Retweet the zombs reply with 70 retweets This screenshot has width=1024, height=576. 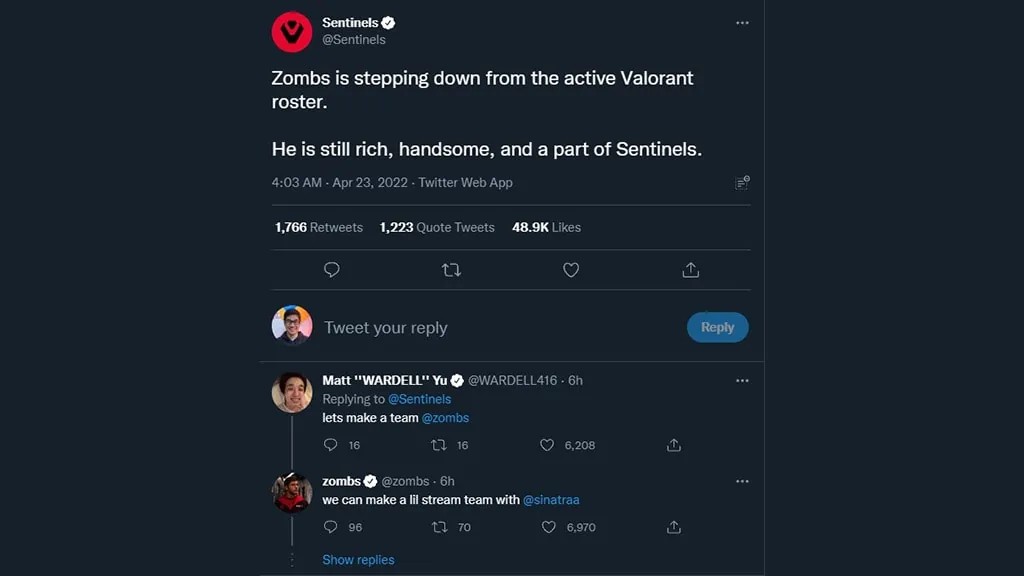(x=439, y=527)
